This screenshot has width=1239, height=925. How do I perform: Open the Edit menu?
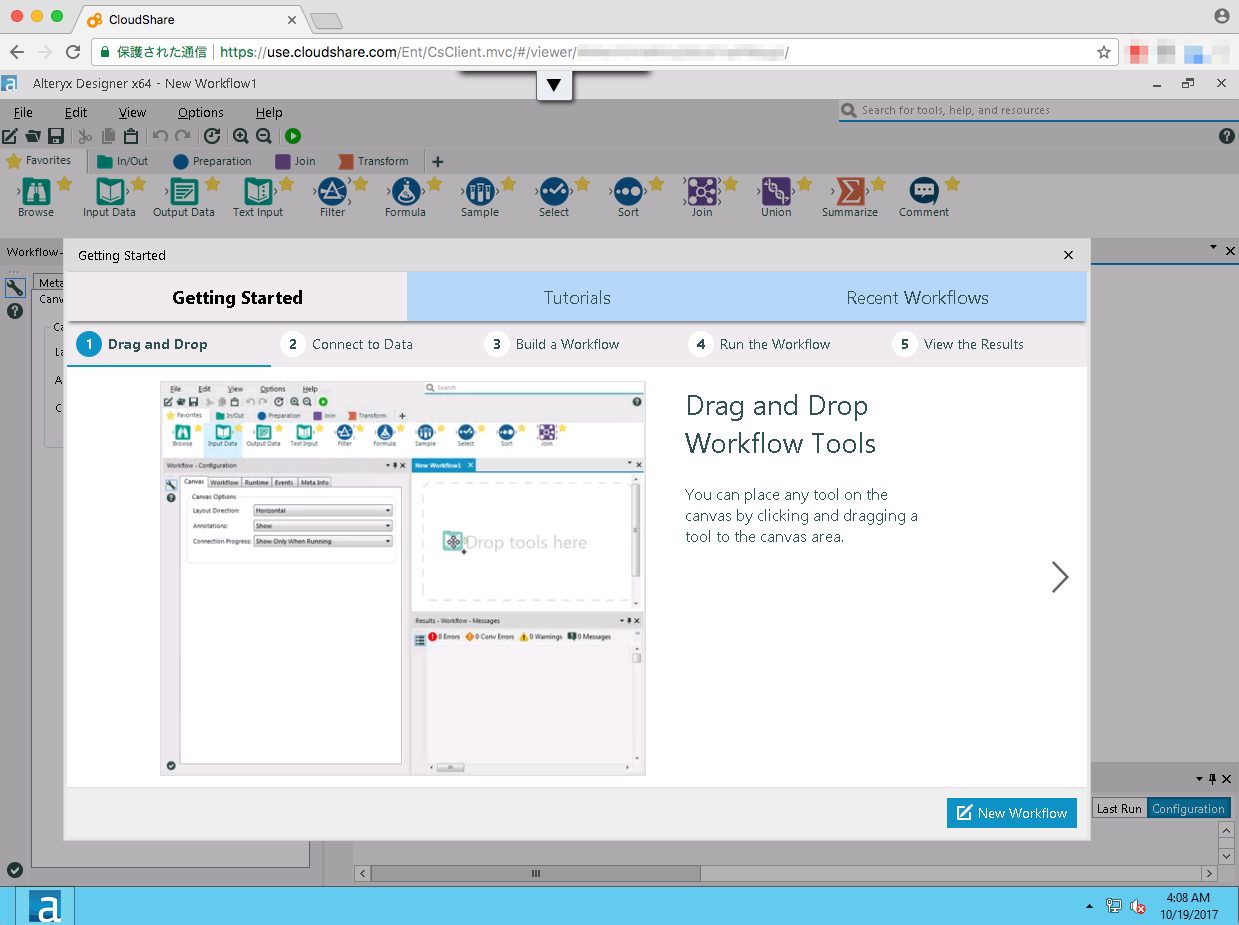coord(76,113)
